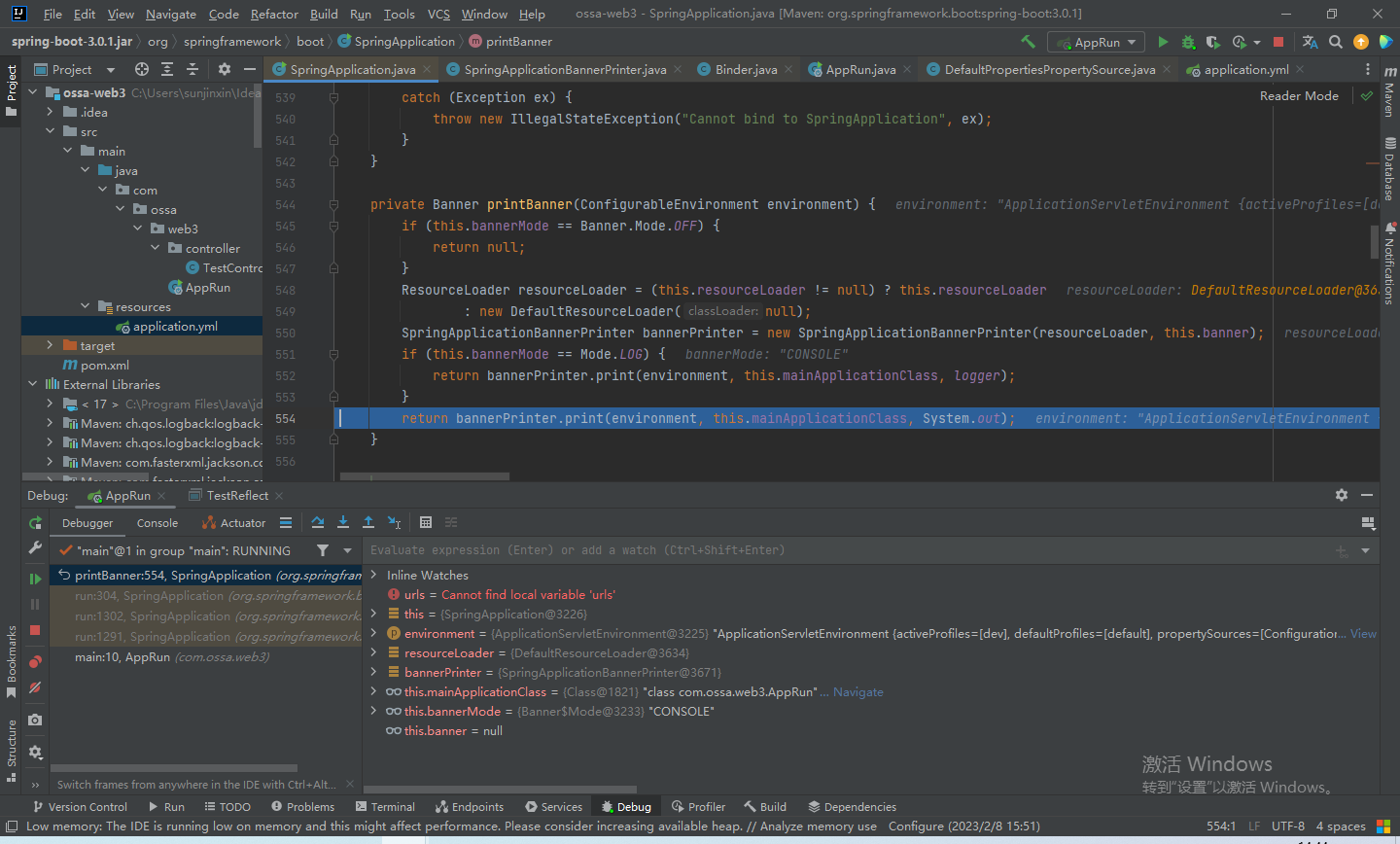
Task: Build the project with the hammer icon
Action: click(x=1028, y=42)
